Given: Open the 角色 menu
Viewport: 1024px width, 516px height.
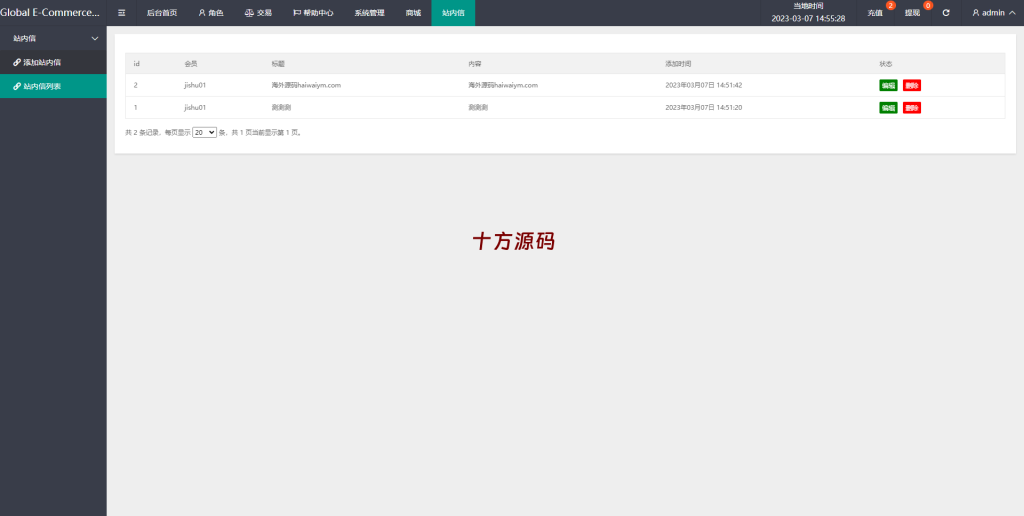Looking at the screenshot, I should pyautogui.click(x=211, y=13).
